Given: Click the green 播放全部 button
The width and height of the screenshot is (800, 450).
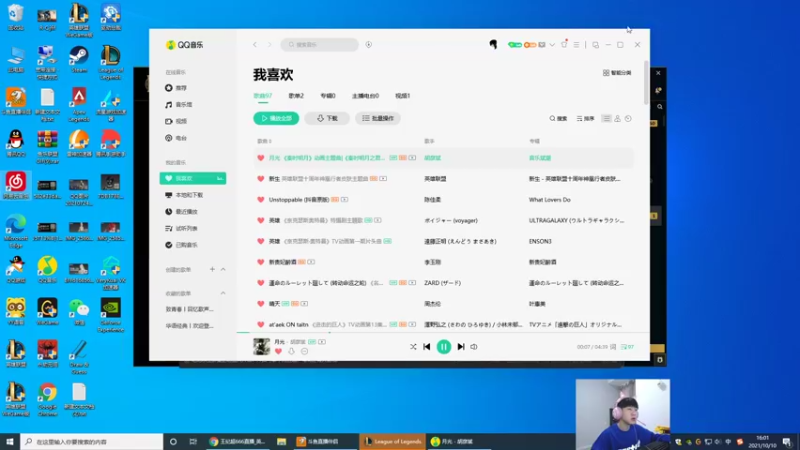Looking at the screenshot, I should [276, 118].
